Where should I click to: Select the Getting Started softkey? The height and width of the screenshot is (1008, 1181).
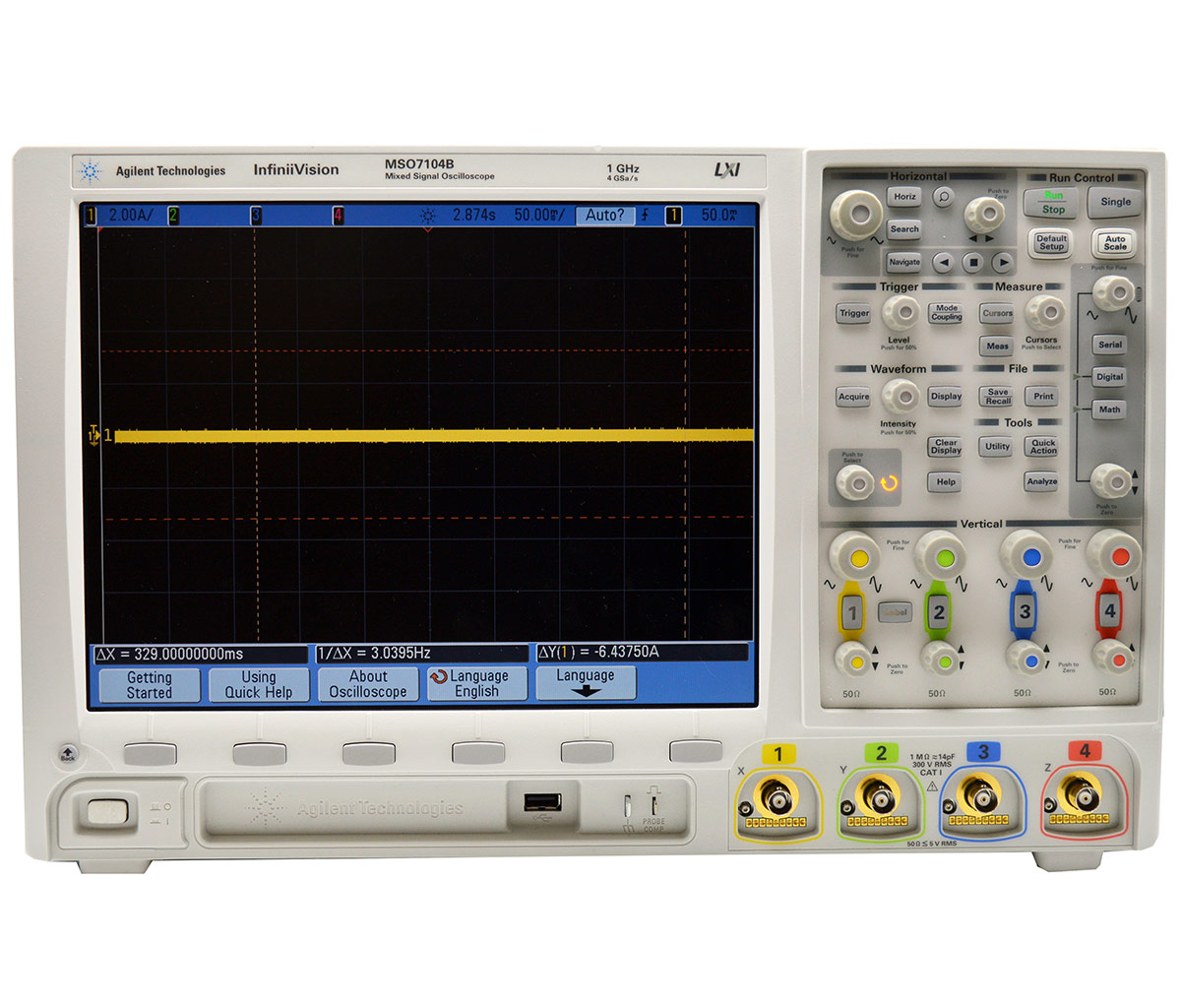(x=149, y=684)
